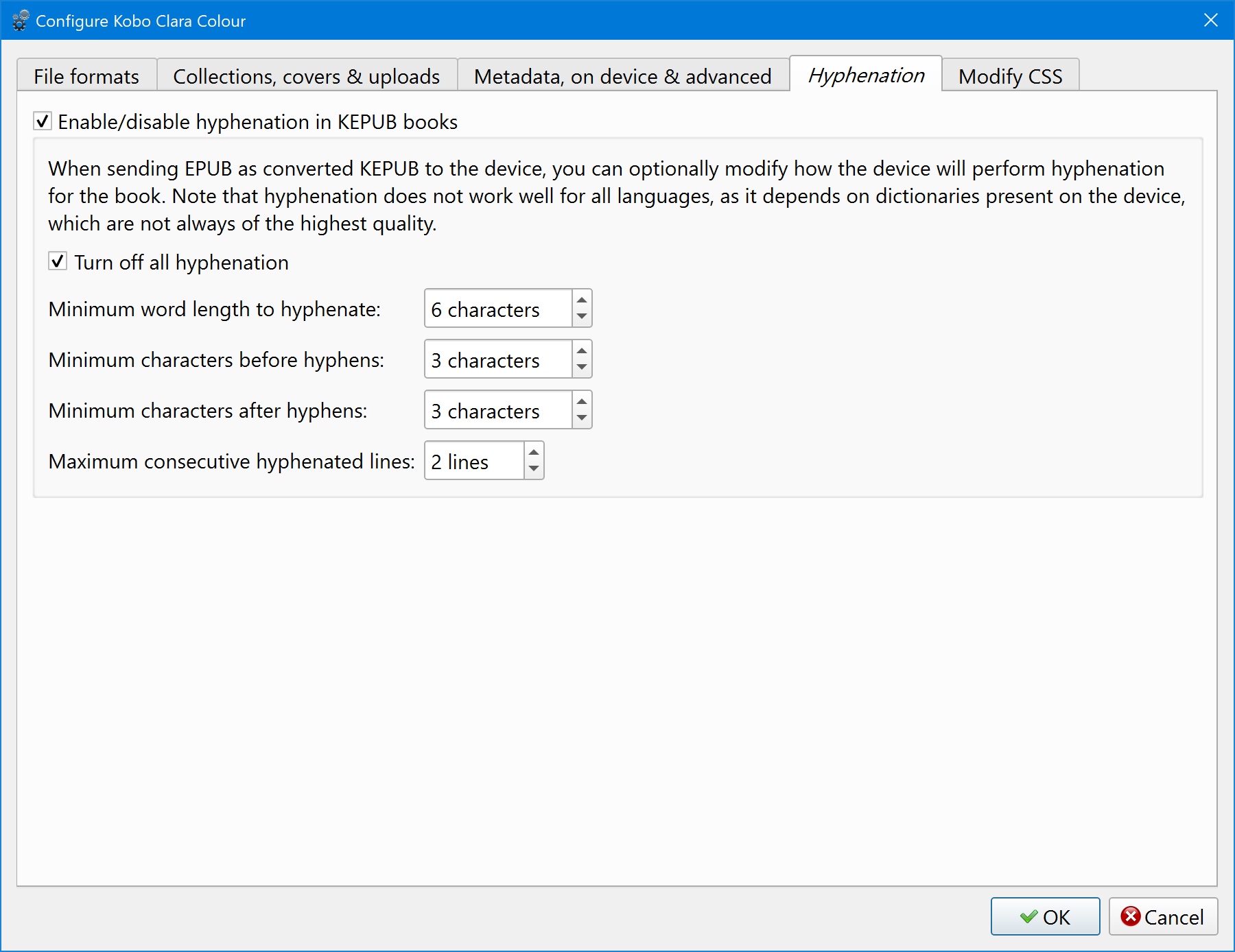The height and width of the screenshot is (952, 1235).
Task: Increase minimum word length to hyphenate
Action: click(582, 300)
